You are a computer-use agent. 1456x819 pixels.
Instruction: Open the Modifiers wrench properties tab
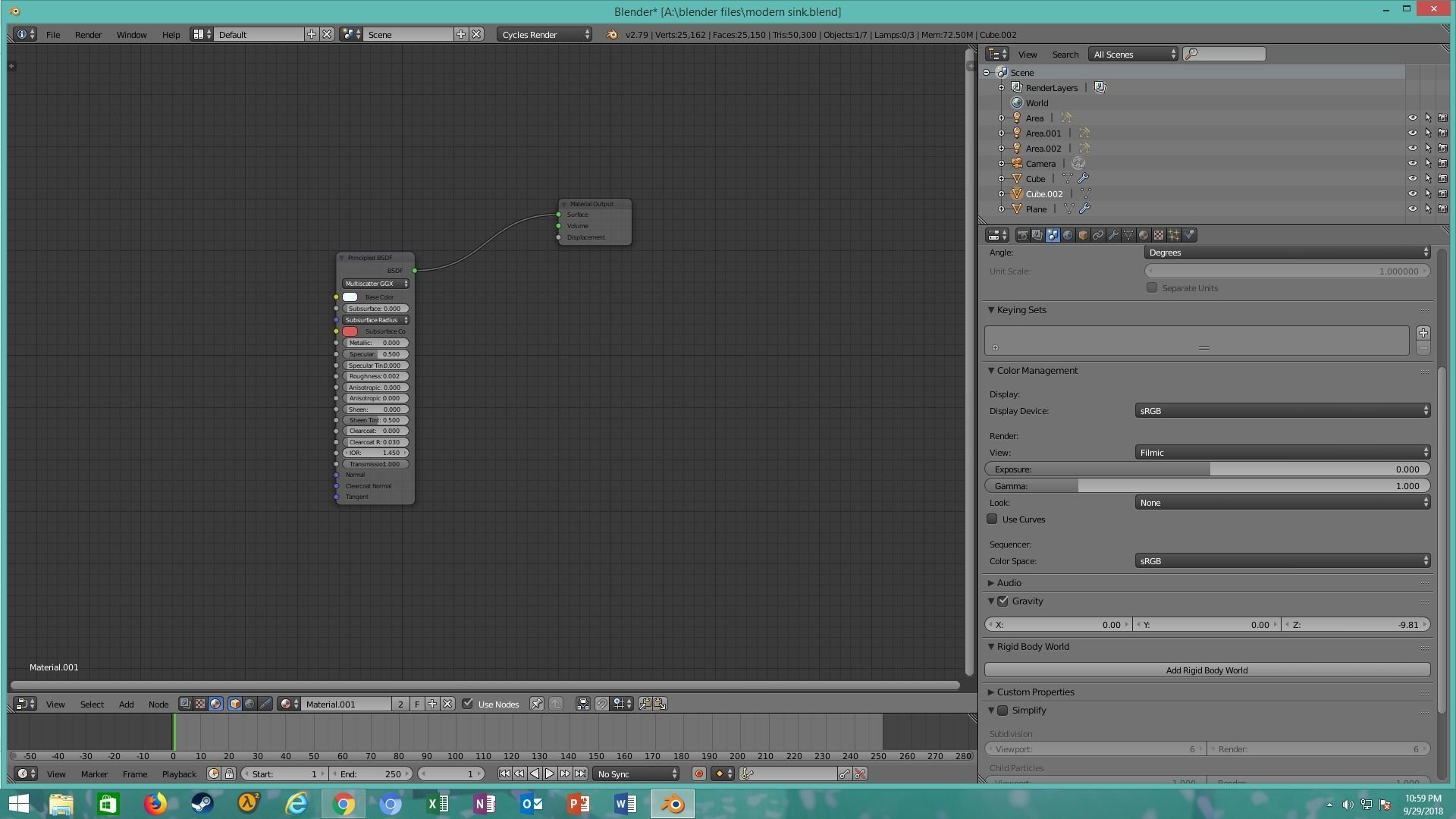pyautogui.click(x=1113, y=235)
